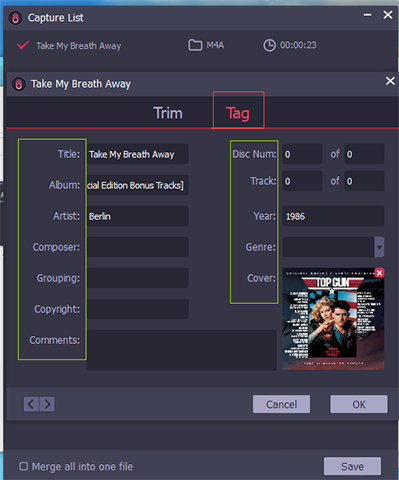Click the Take My Breath Away dialog logo icon
The image size is (399, 480).
tap(19, 84)
